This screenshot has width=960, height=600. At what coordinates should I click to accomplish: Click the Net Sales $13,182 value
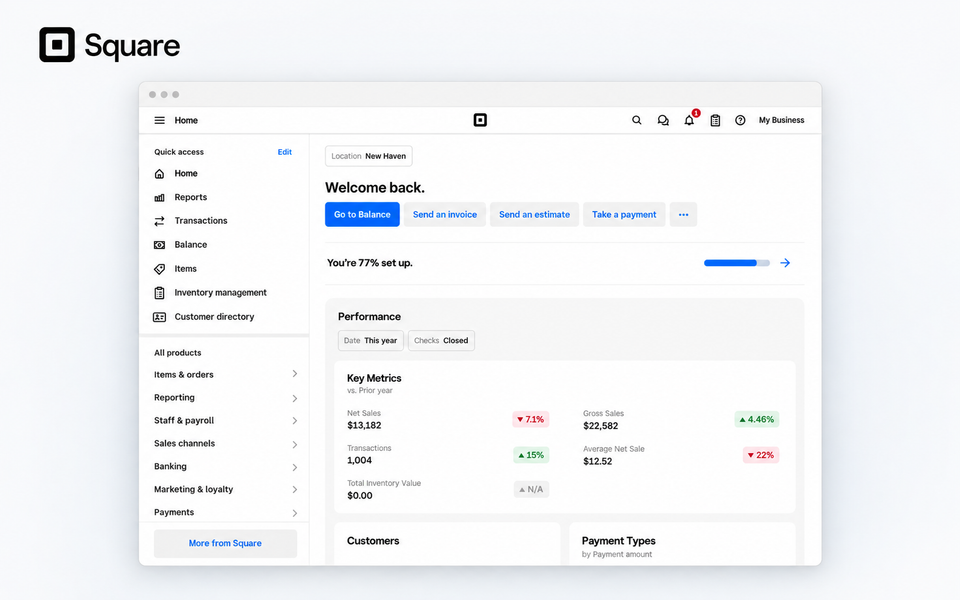click(x=364, y=426)
